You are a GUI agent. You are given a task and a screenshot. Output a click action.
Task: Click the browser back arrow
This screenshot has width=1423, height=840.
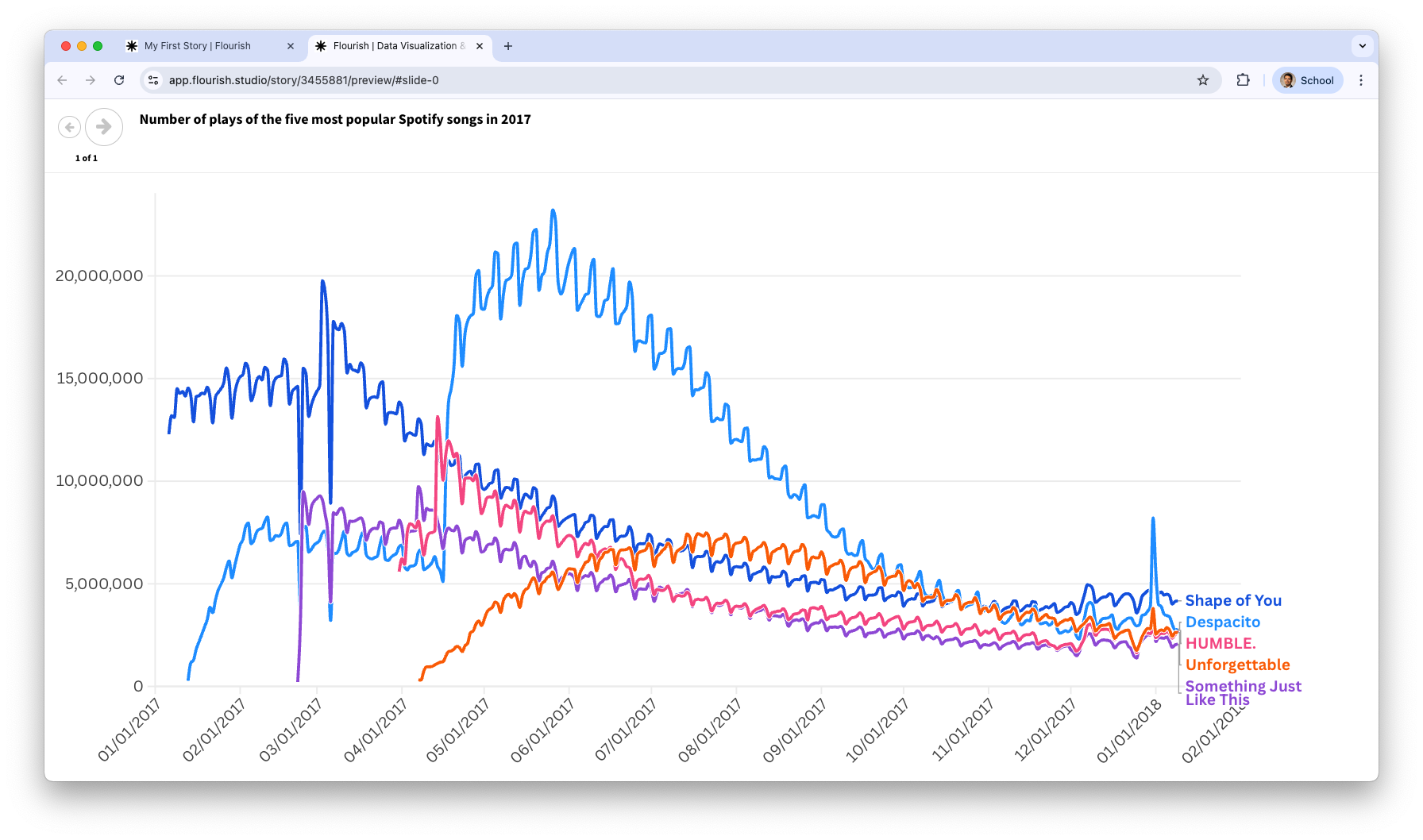point(62,80)
